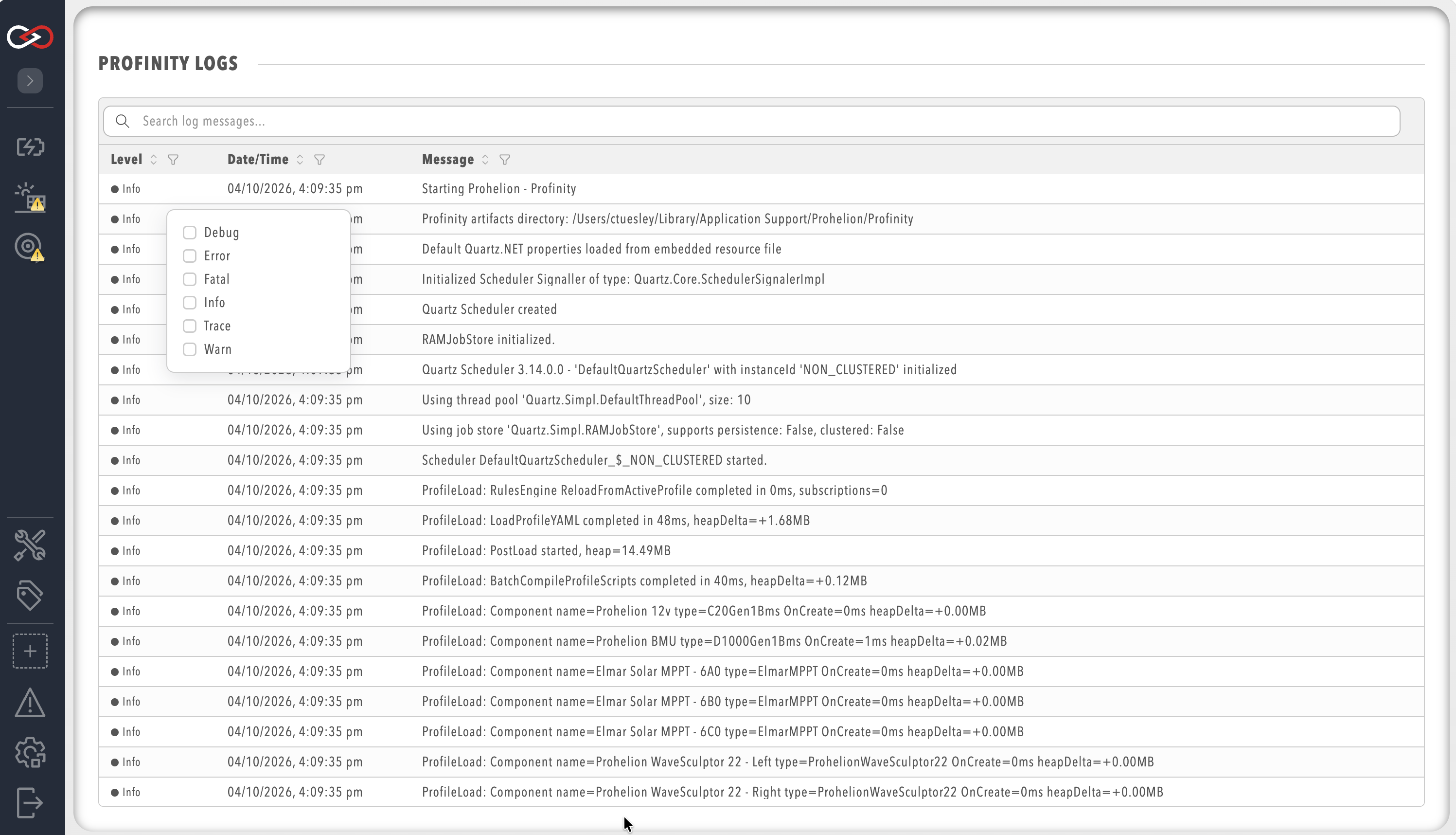Check the Fatal level filter checkbox
The height and width of the screenshot is (835, 1456).
190,279
